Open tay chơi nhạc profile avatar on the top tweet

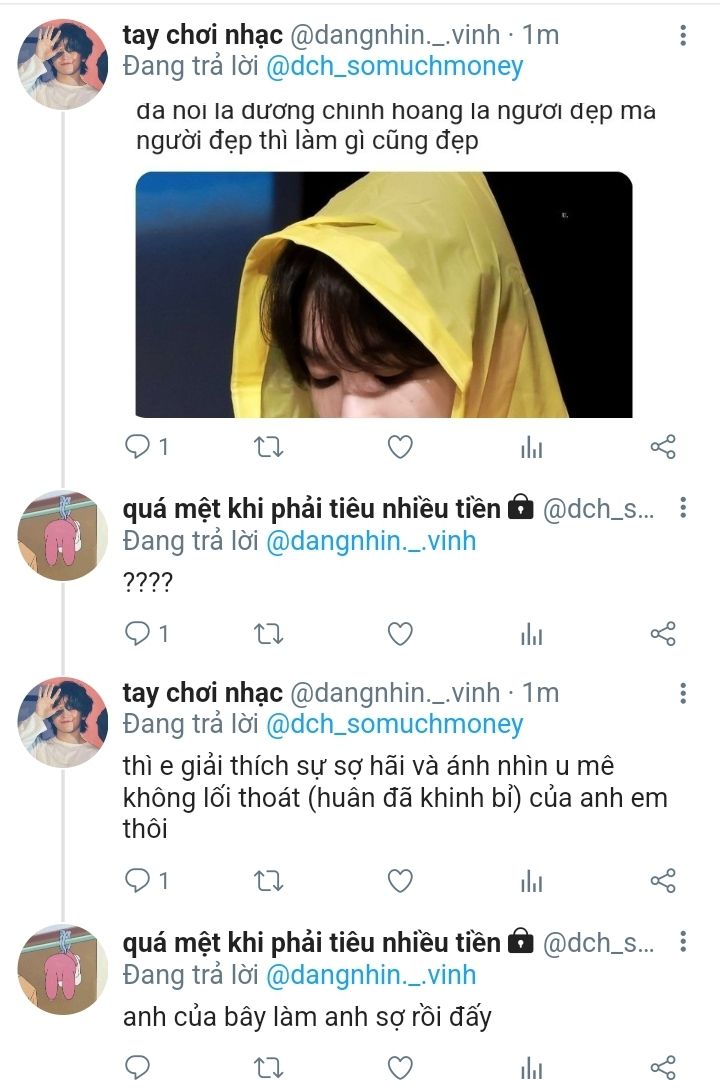pos(63,64)
